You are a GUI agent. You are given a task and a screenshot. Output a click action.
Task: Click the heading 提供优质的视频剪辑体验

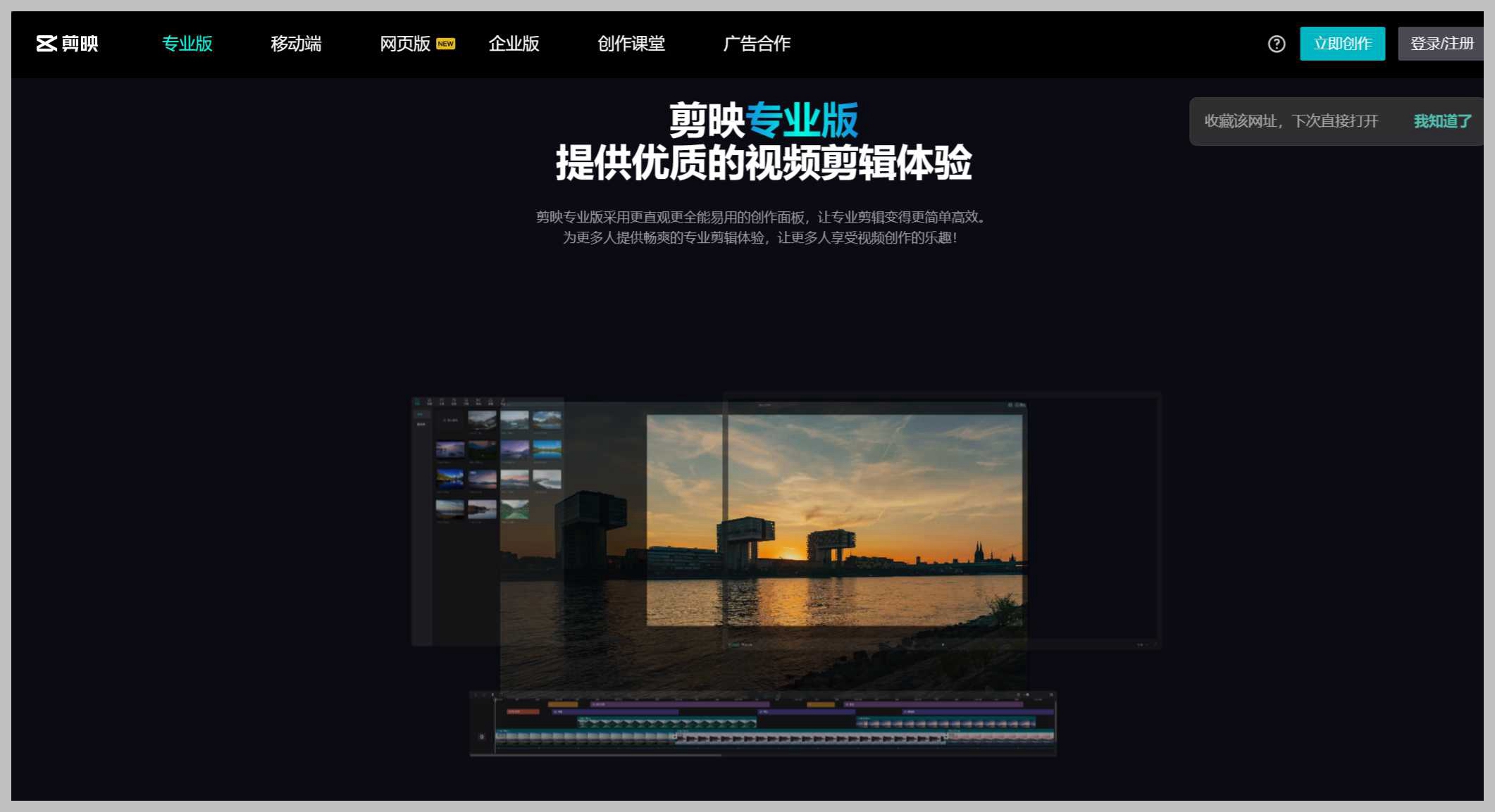[764, 163]
